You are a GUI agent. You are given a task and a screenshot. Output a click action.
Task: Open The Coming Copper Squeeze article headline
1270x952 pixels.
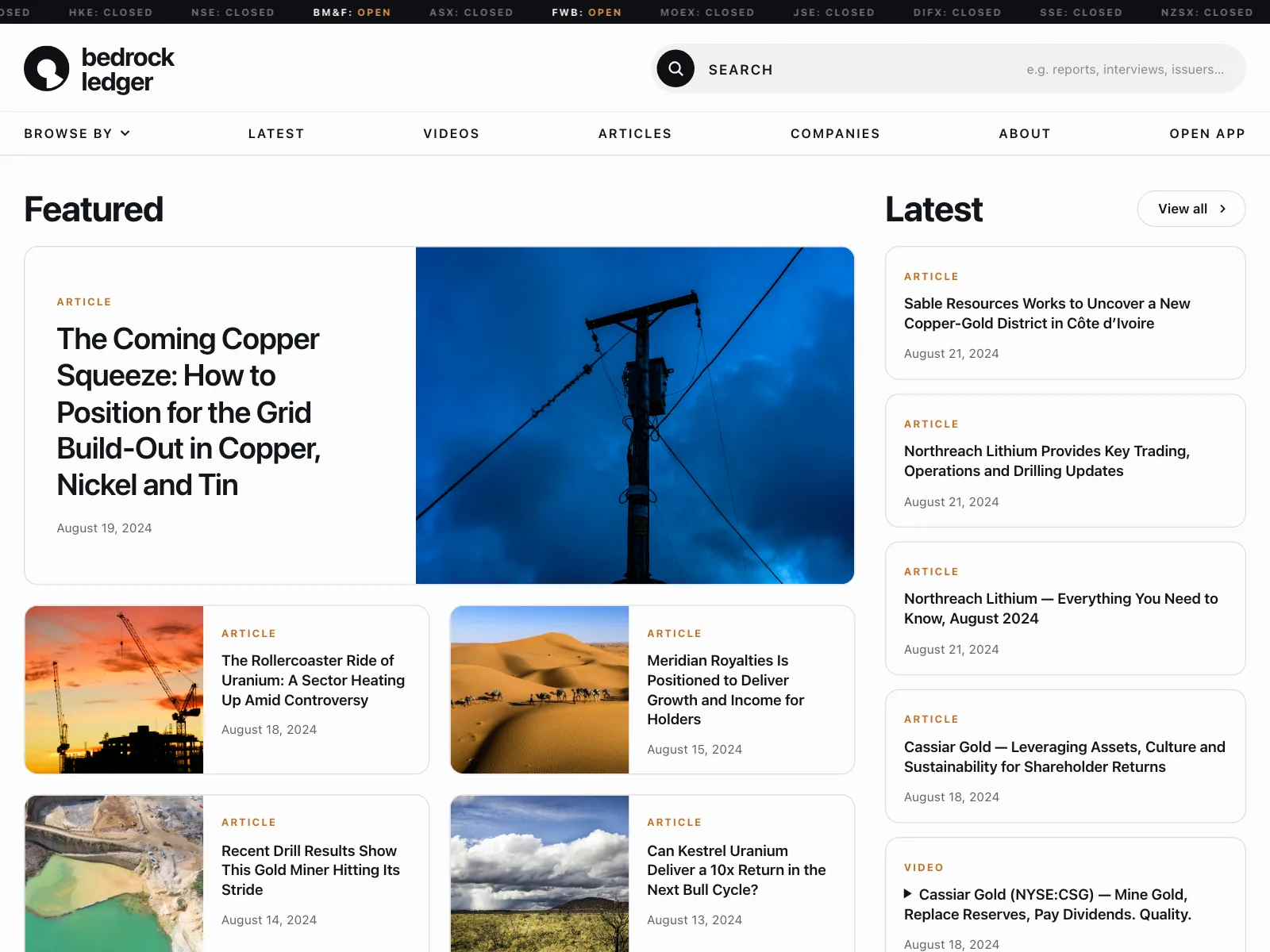pyautogui.click(x=189, y=412)
